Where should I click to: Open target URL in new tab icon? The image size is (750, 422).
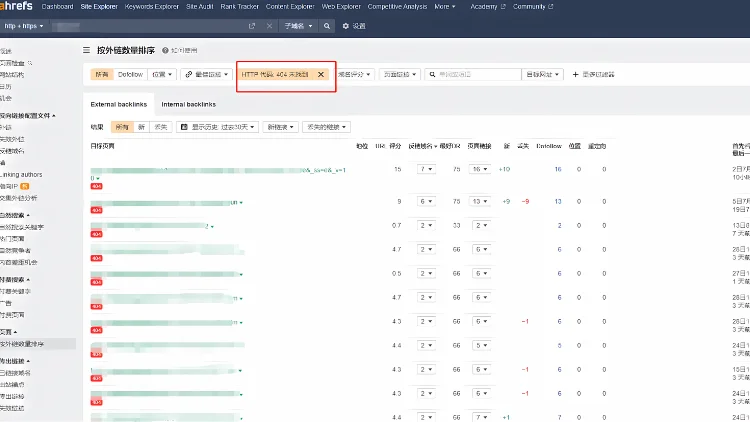click(252, 26)
